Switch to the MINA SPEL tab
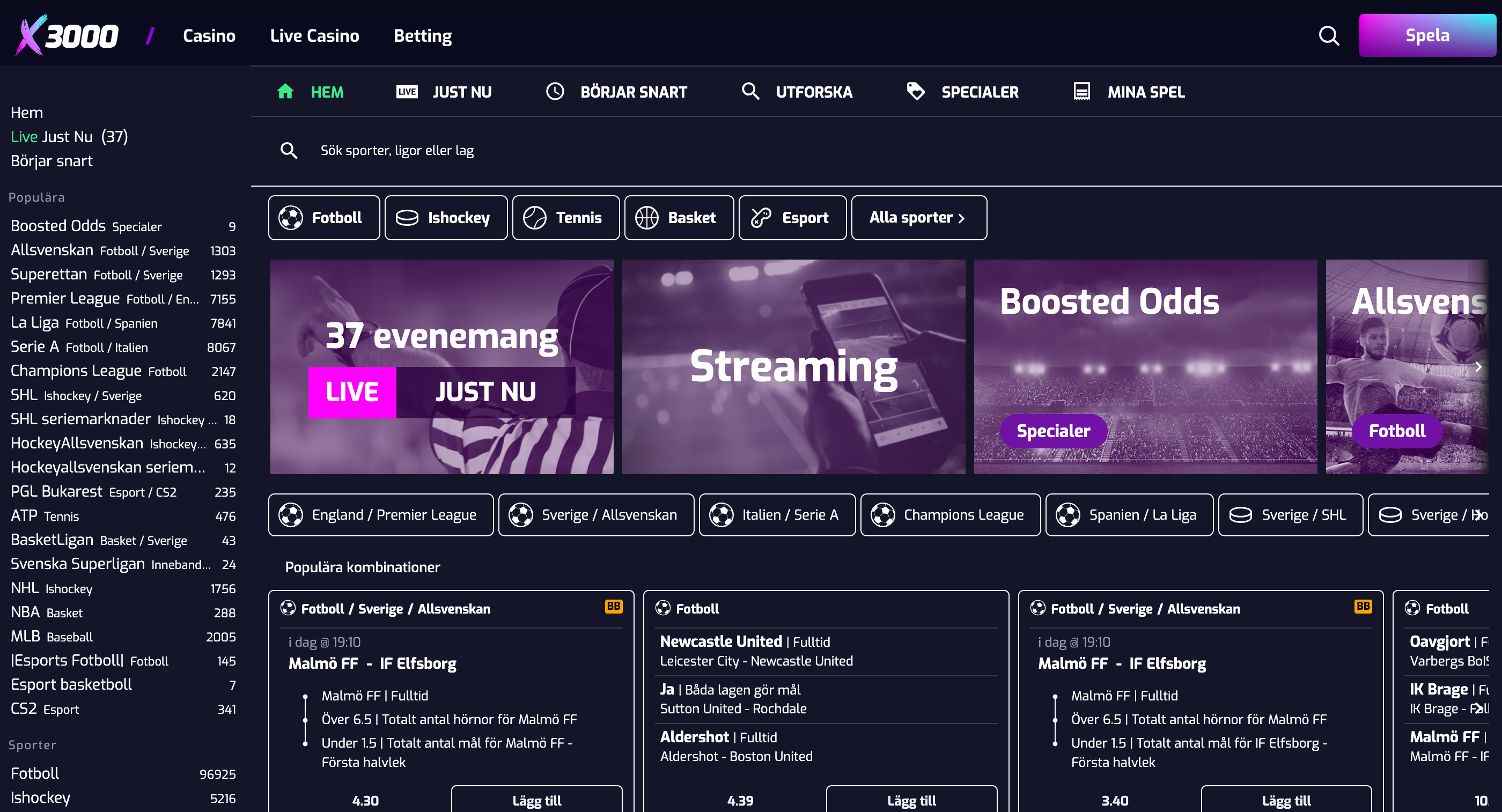Screen dimensions: 1502x812 pos(1128,92)
